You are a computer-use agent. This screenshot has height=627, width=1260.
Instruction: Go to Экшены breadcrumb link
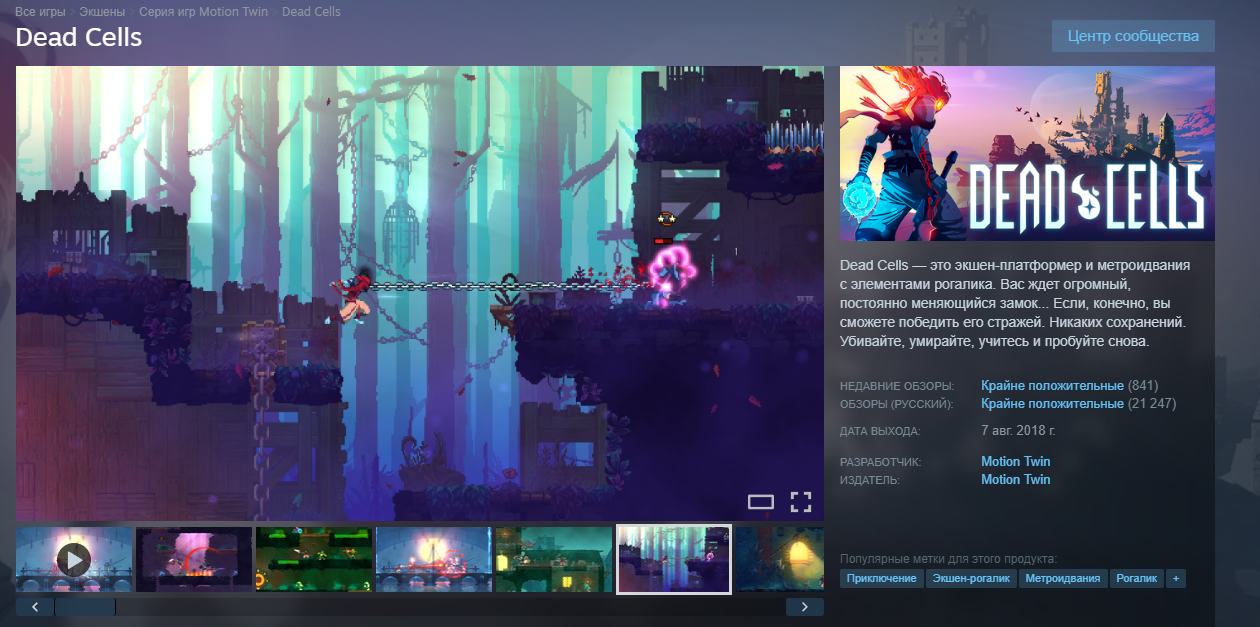tap(102, 12)
